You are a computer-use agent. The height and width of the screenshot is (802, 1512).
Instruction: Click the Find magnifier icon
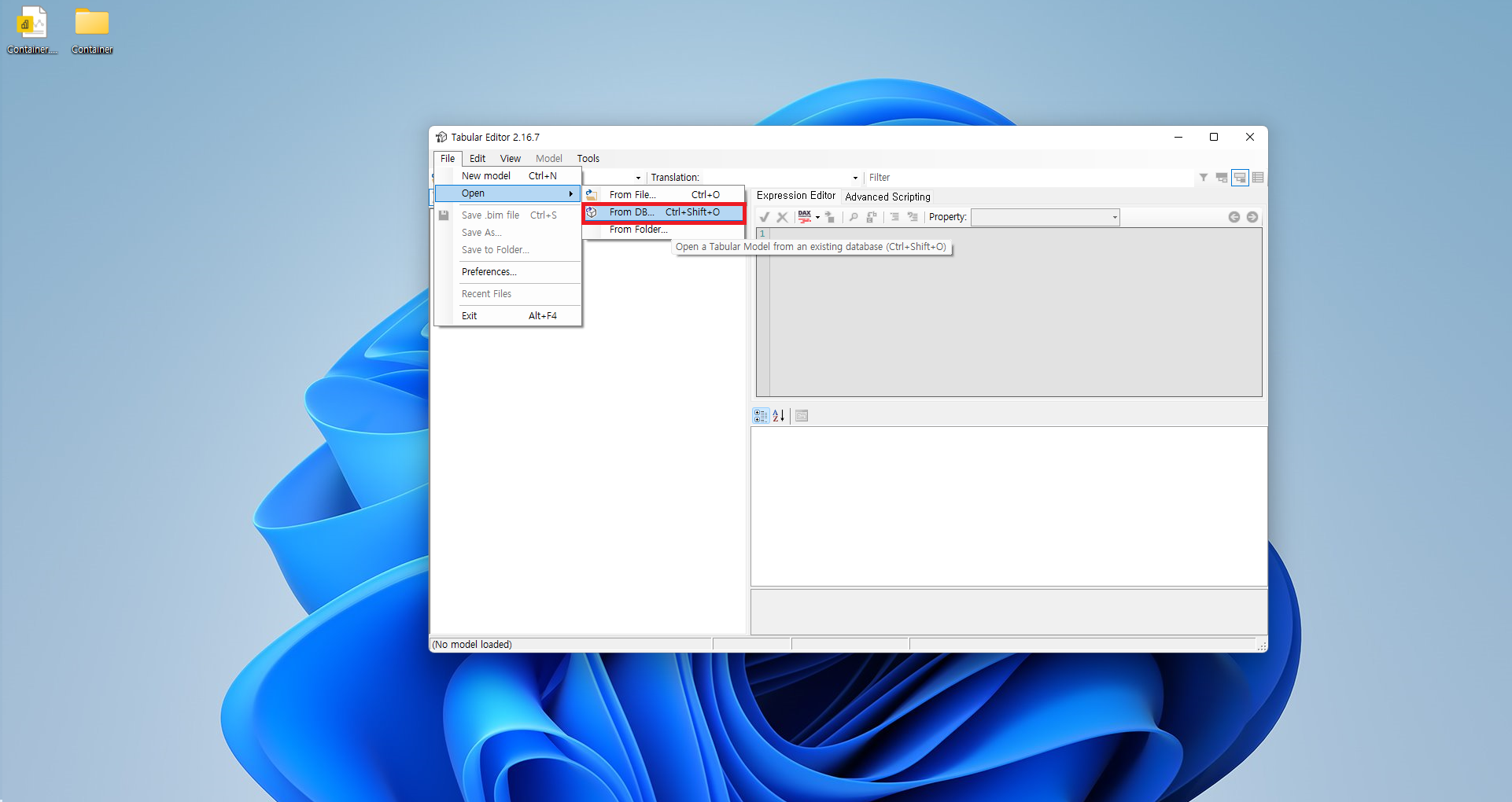[854, 217]
